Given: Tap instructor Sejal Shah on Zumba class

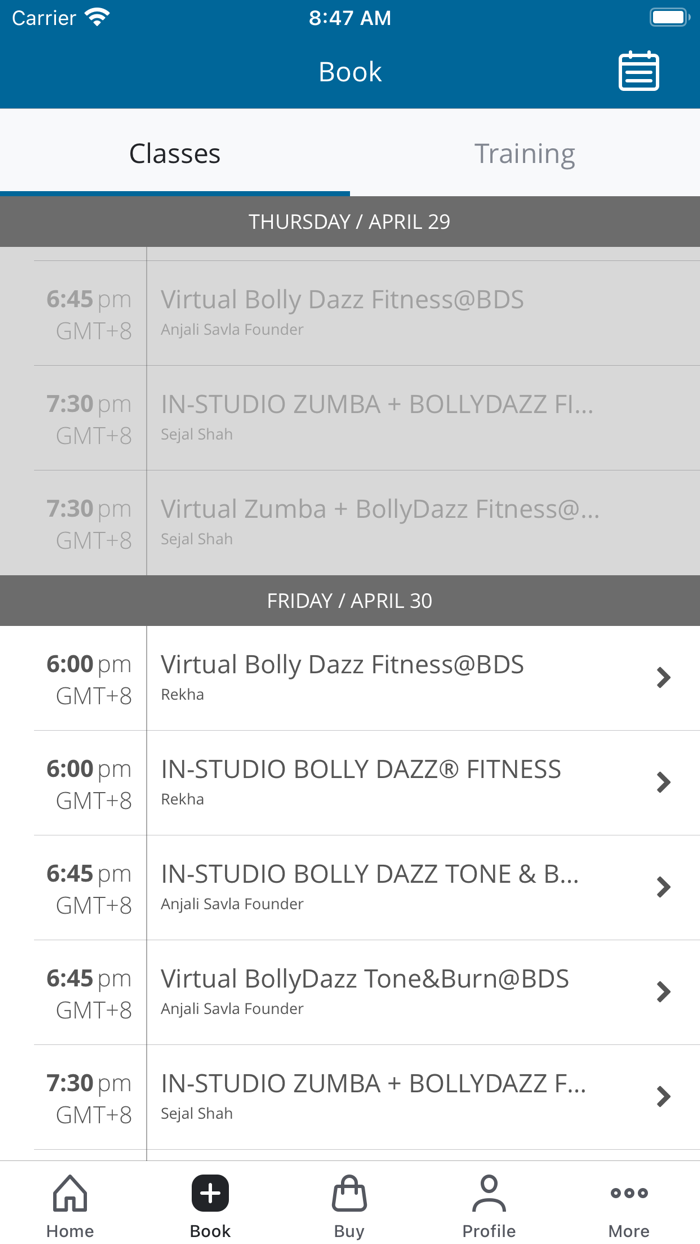Looking at the screenshot, I should tap(196, 1113).
